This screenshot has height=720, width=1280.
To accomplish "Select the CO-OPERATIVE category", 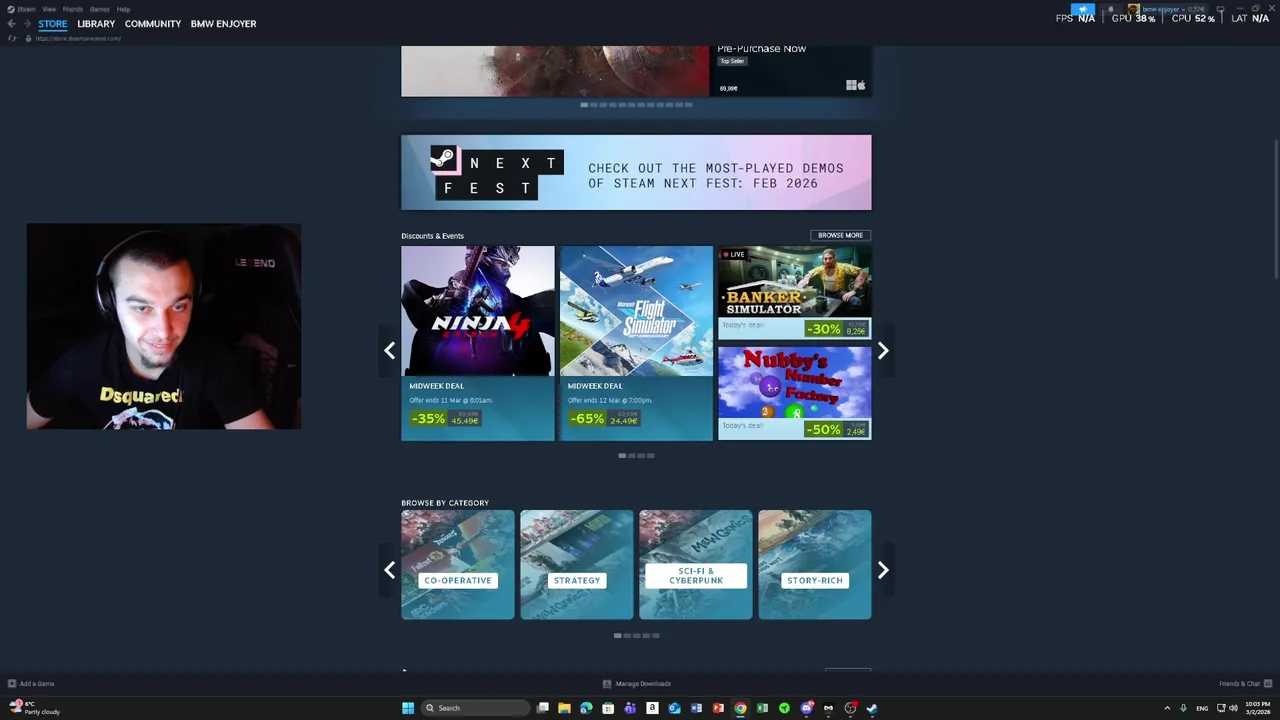I will pyautogui.click(x=458, y=565).
